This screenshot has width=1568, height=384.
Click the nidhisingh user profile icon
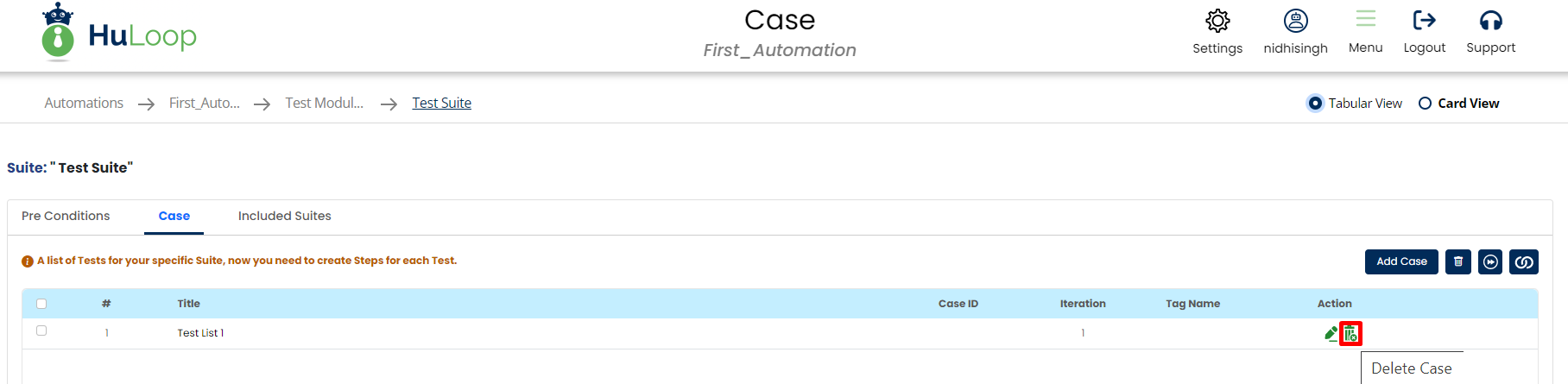[1295, 22]
